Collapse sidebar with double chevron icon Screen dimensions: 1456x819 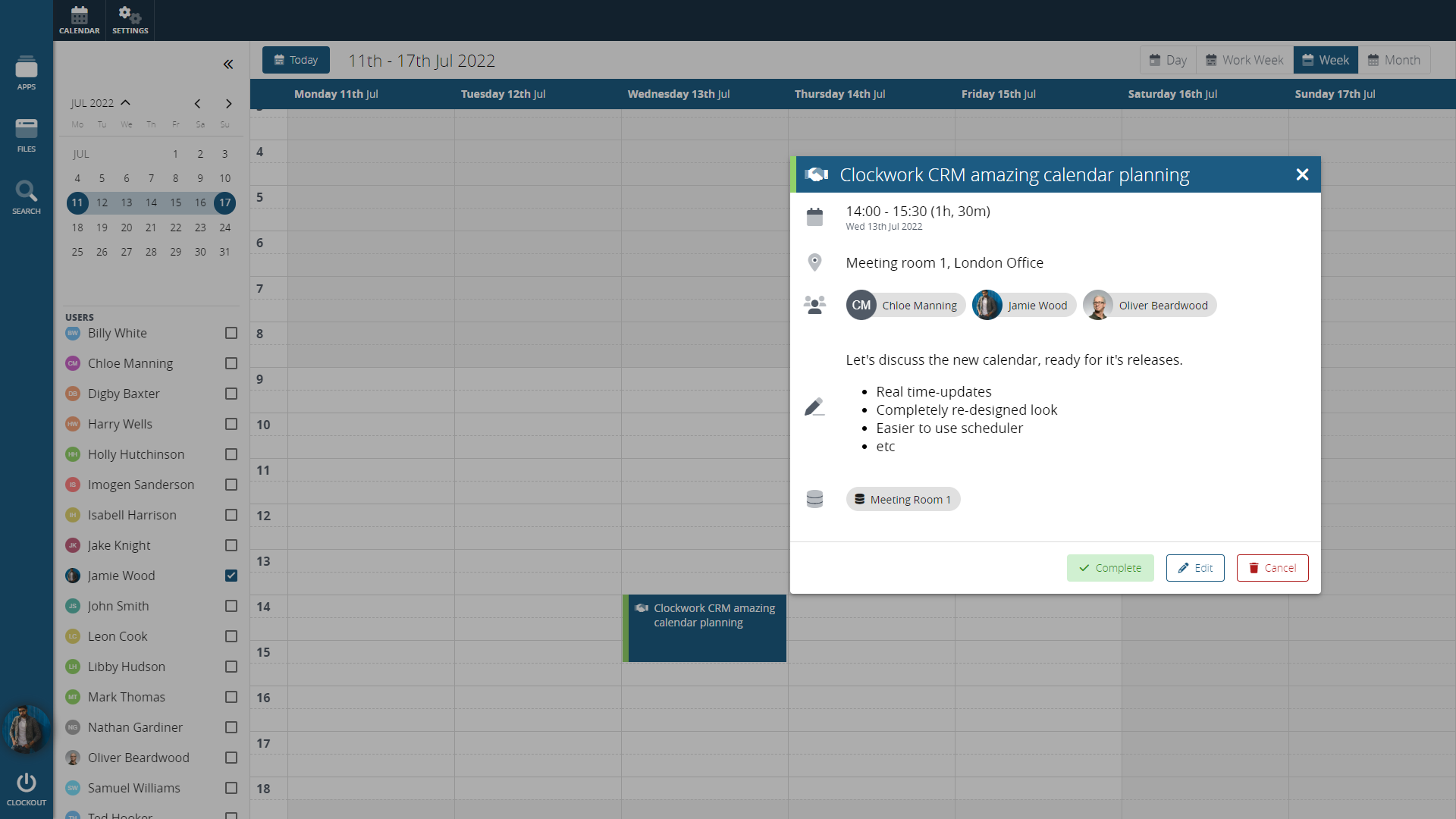click(227, 64)
